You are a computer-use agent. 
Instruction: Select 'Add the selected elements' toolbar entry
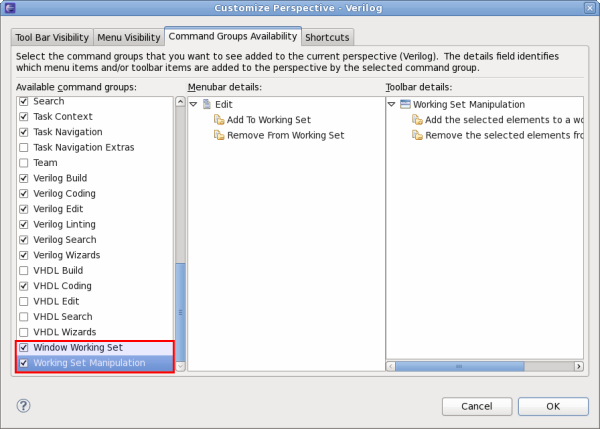click(504, 120)
